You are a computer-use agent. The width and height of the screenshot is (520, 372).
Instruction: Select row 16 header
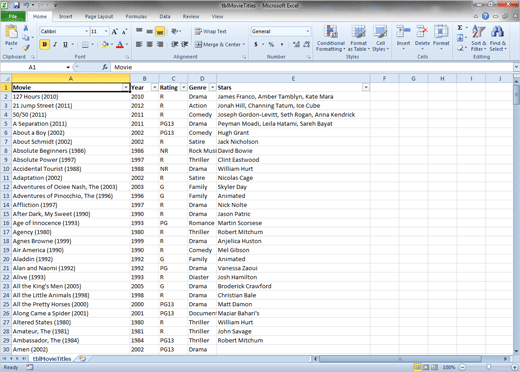[x=6, y=223]
